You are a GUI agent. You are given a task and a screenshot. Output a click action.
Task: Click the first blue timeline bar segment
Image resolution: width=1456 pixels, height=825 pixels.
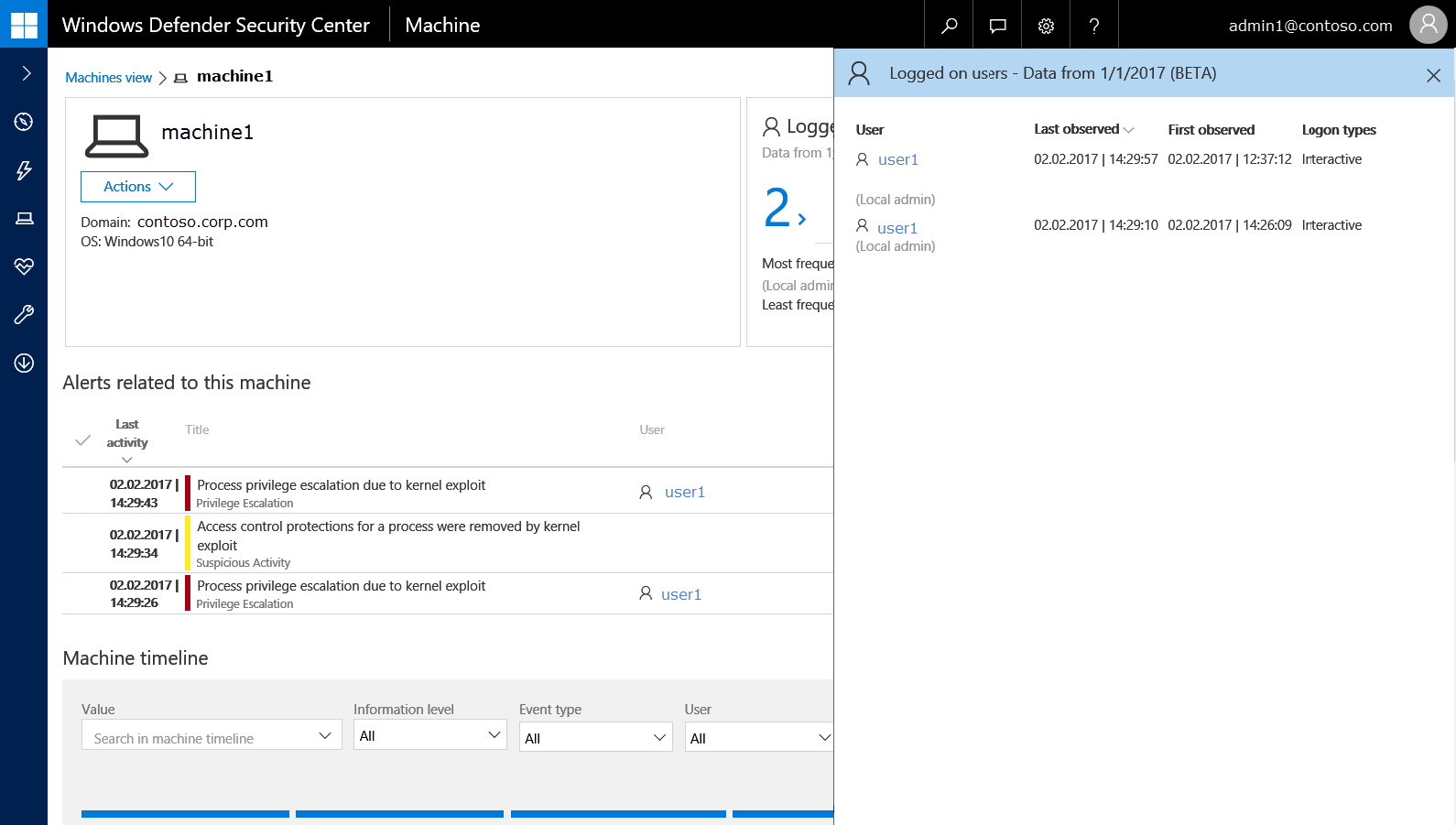coord(185,814)
